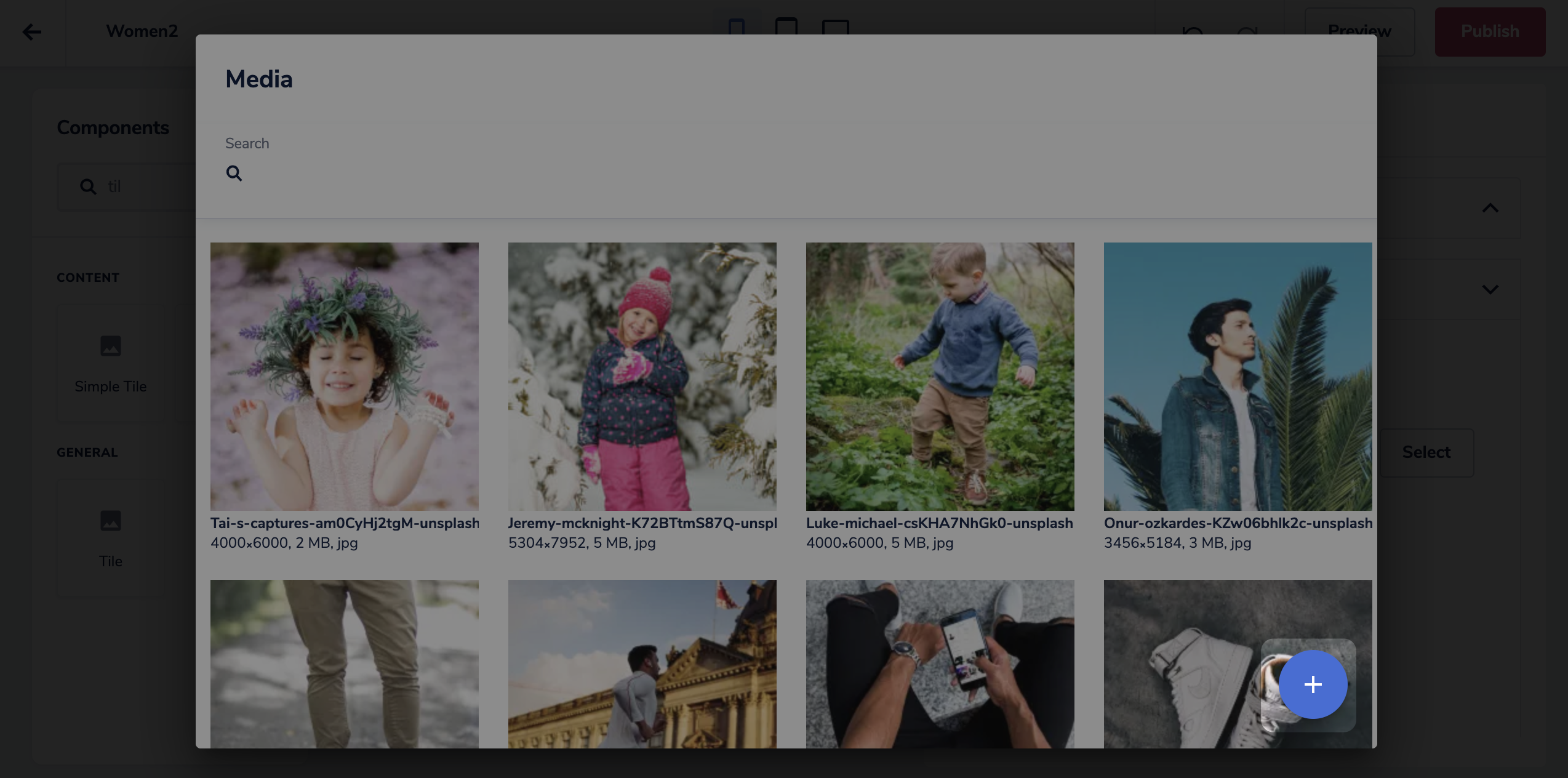
Task: Click the blue plus button to add media
Action: pyautogui.click(x=1313, y=684)
